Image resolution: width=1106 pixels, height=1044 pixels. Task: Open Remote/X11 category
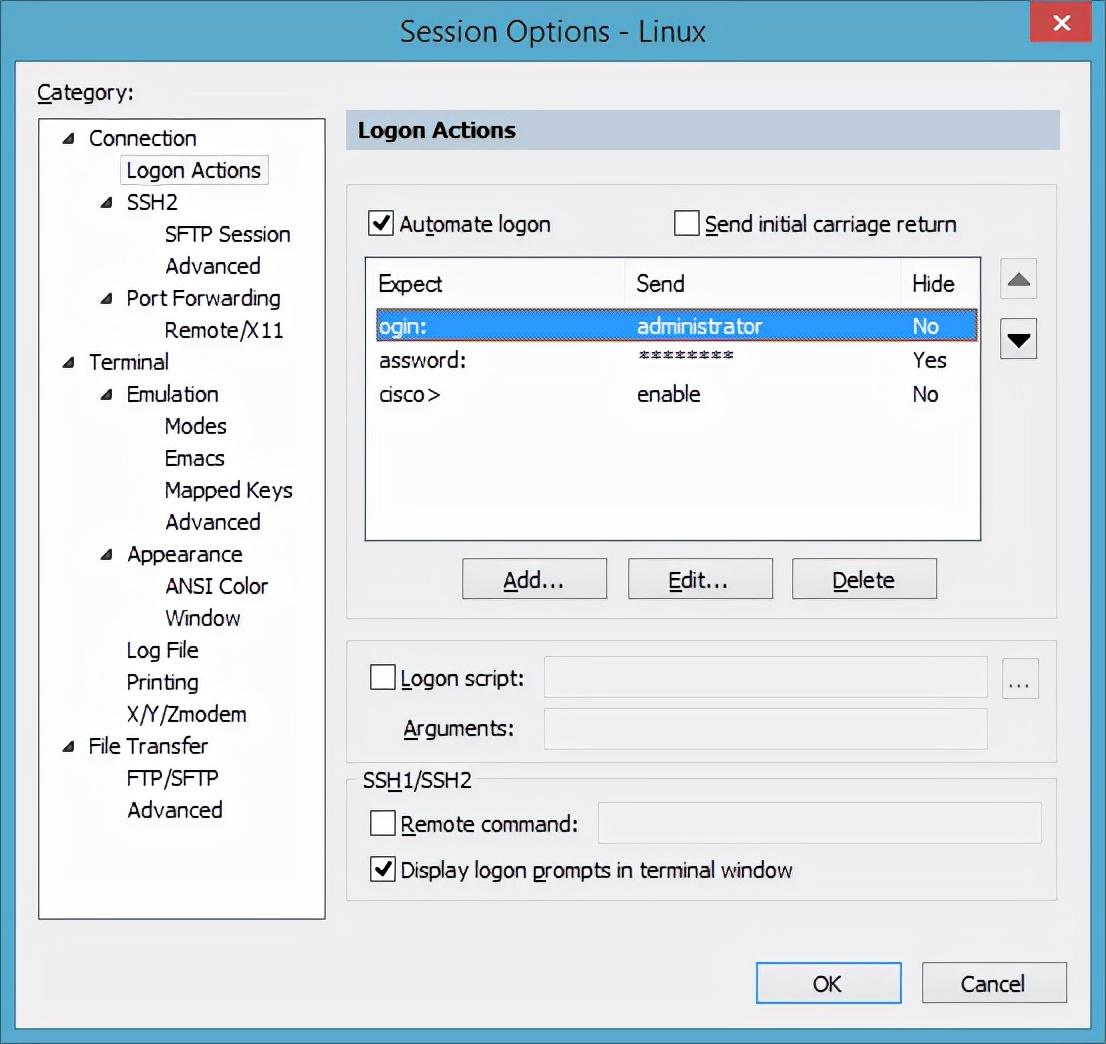224,330
